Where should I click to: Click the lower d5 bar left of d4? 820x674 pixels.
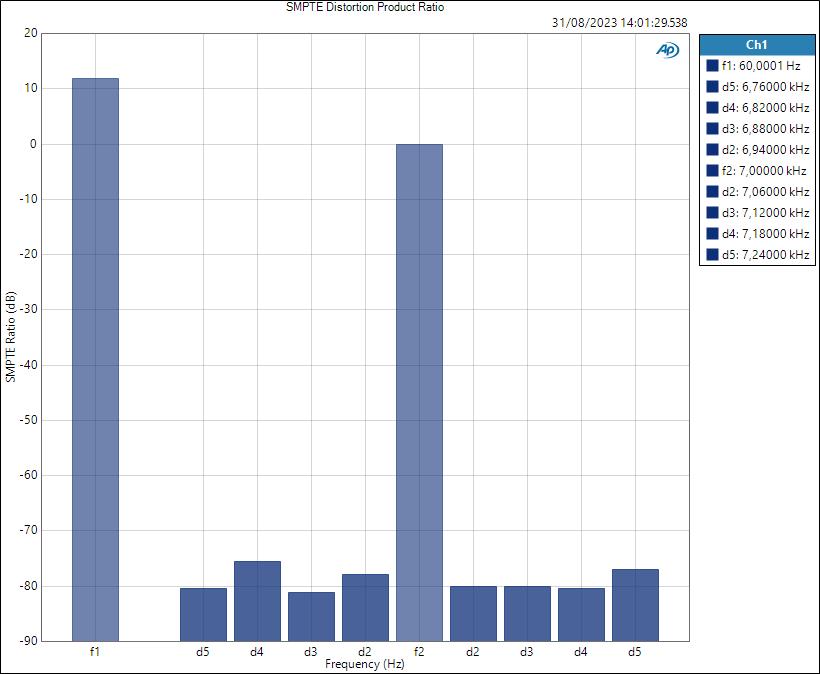pos(203,614)
